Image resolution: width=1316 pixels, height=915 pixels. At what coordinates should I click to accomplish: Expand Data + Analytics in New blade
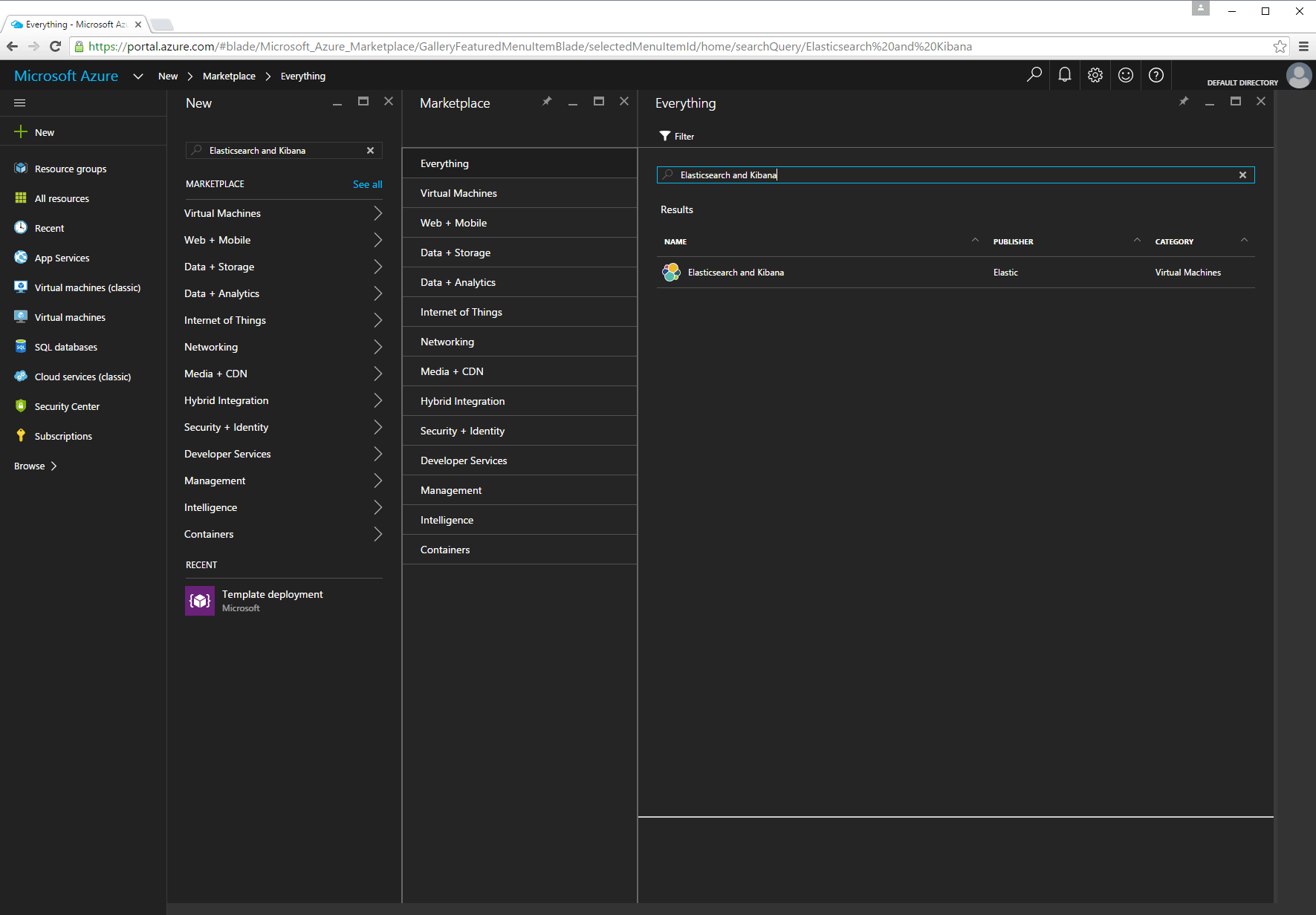pos(377,293)
